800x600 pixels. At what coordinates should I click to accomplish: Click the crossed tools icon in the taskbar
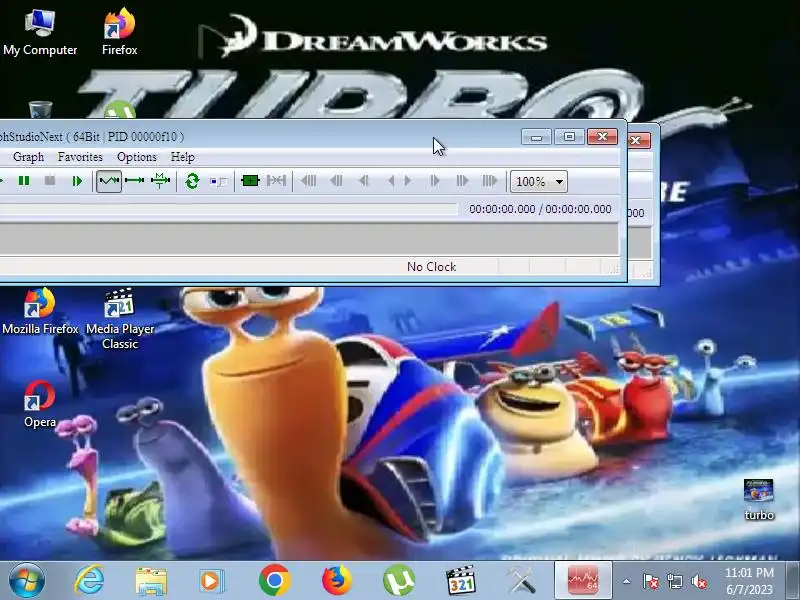click(521, 581)
